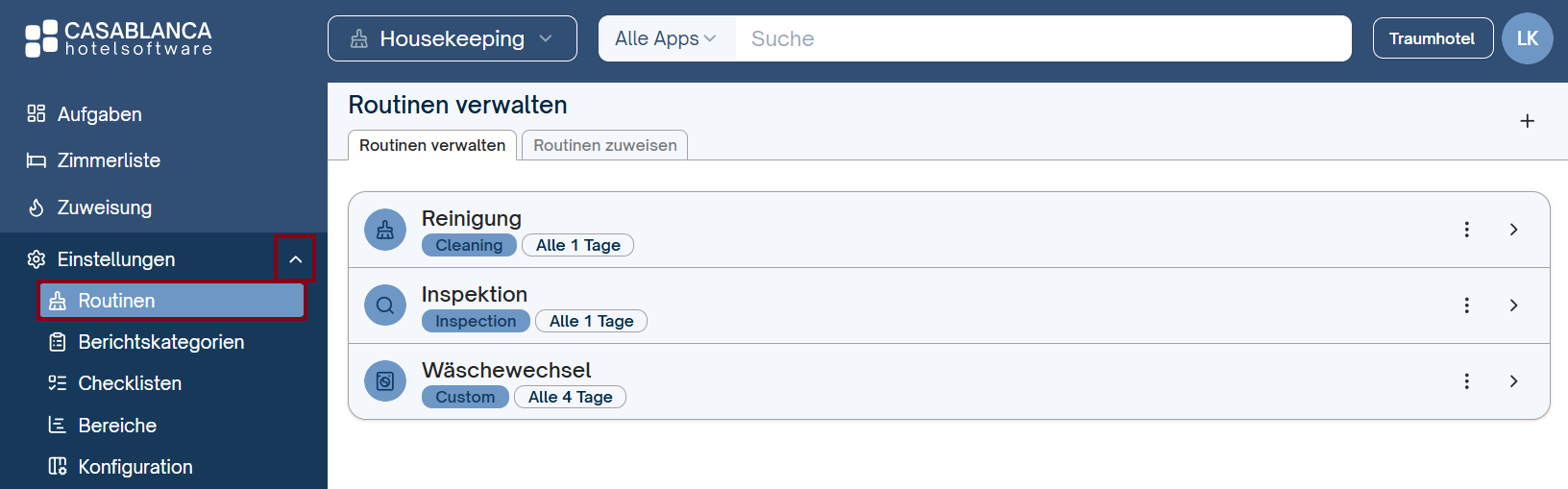Open the LK user avatar
Image resolution: width=1568 pixels, height=489 pixels.
1528,38
